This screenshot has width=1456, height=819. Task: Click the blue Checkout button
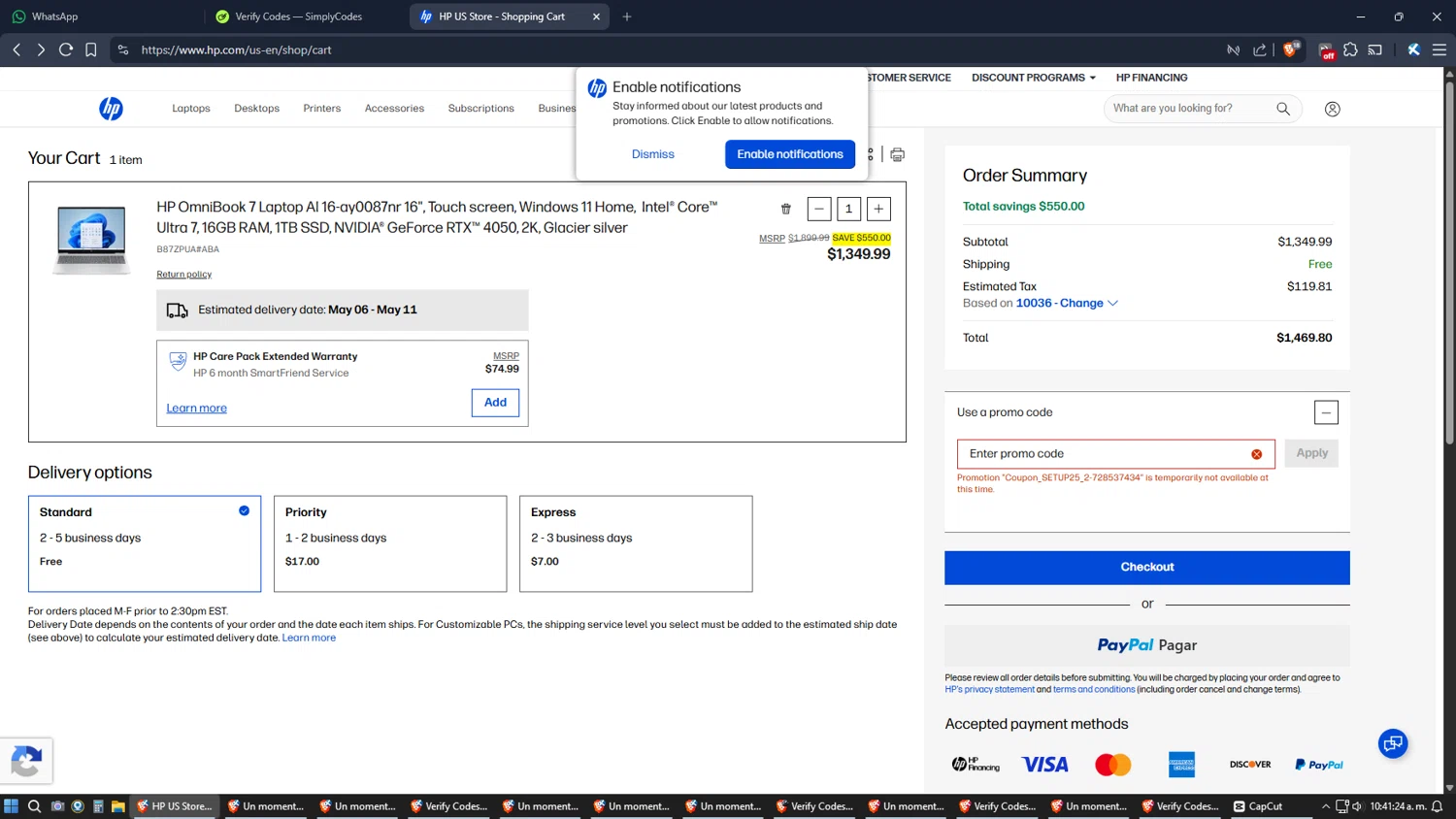tap(1147, 568)
